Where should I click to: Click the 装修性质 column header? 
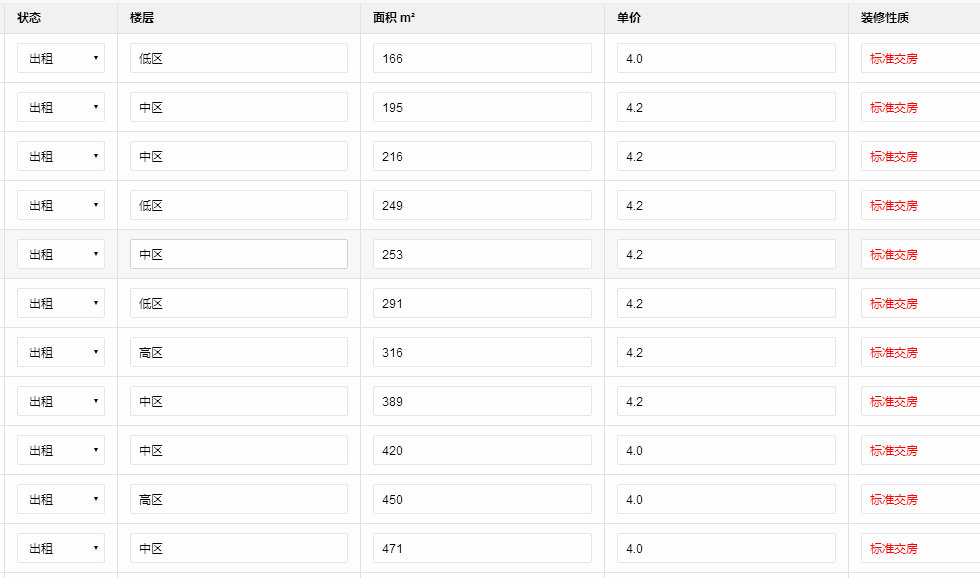point(885,18)
